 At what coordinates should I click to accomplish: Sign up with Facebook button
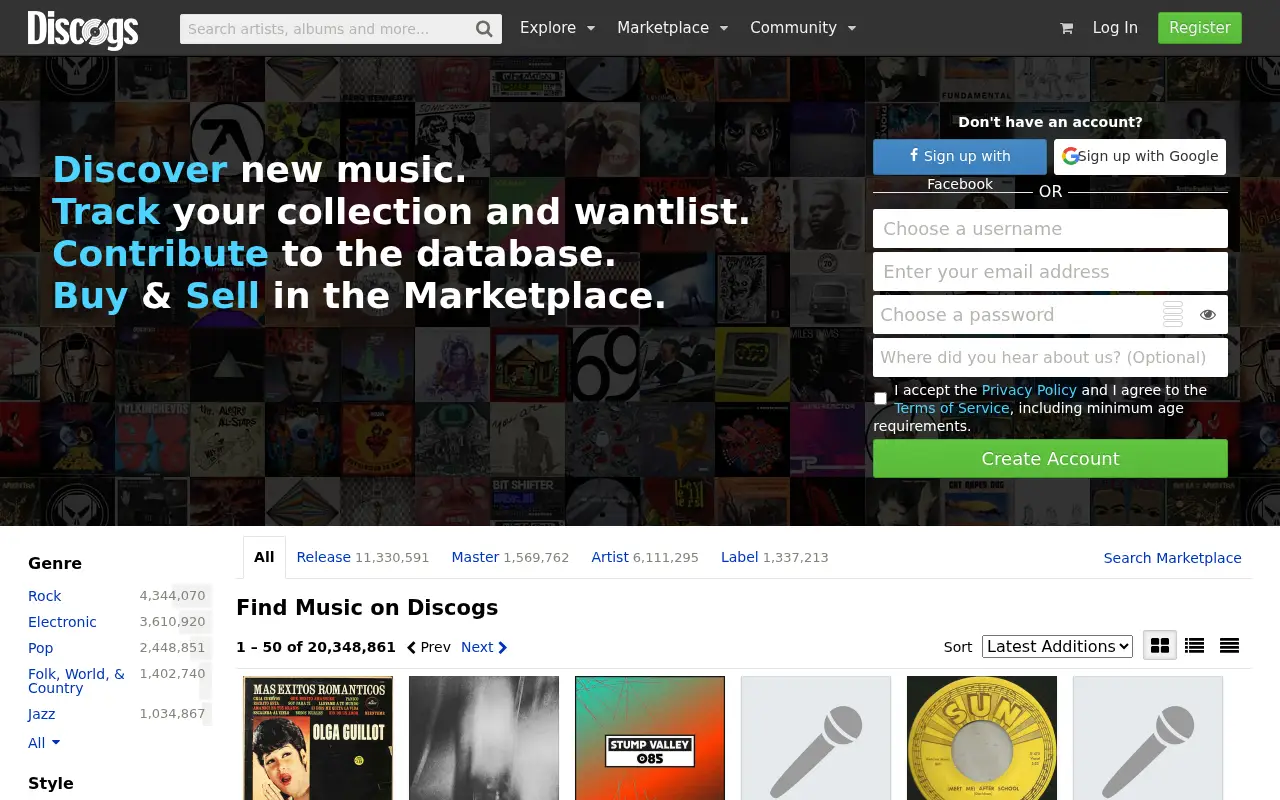[x=960, y=157]
